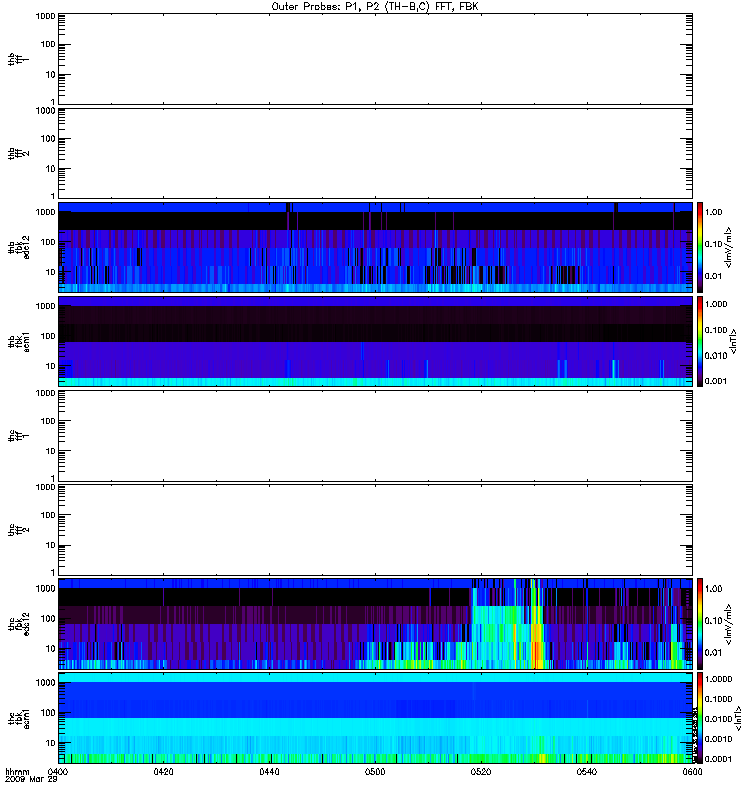Viewport: 750px width, 800px height.
Task: Click the '0.0010' tick on thc scm1 color bar
Action: tap(718, 739)
